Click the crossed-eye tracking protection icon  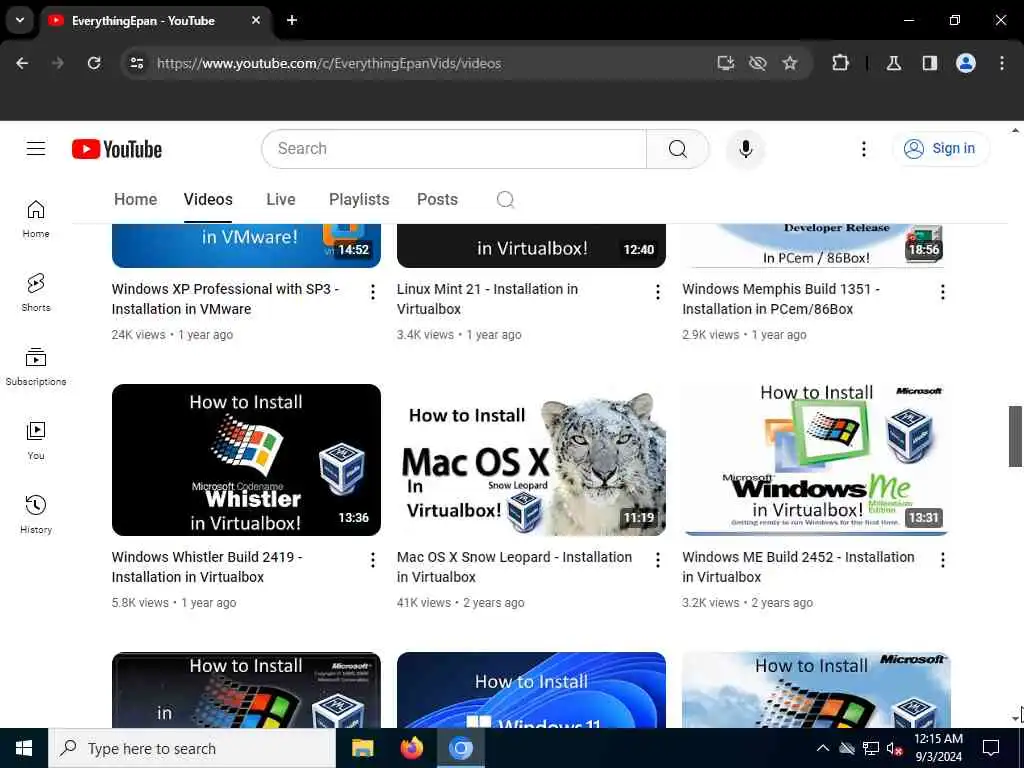tap(758, 63)
